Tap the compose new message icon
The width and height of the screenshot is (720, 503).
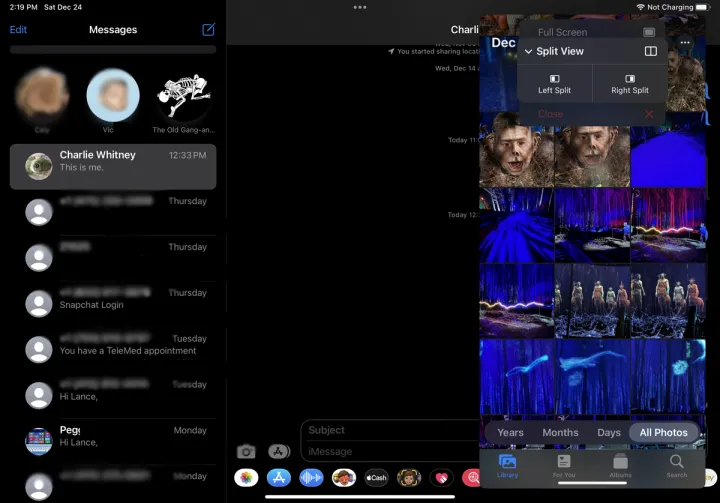(208, 30)
